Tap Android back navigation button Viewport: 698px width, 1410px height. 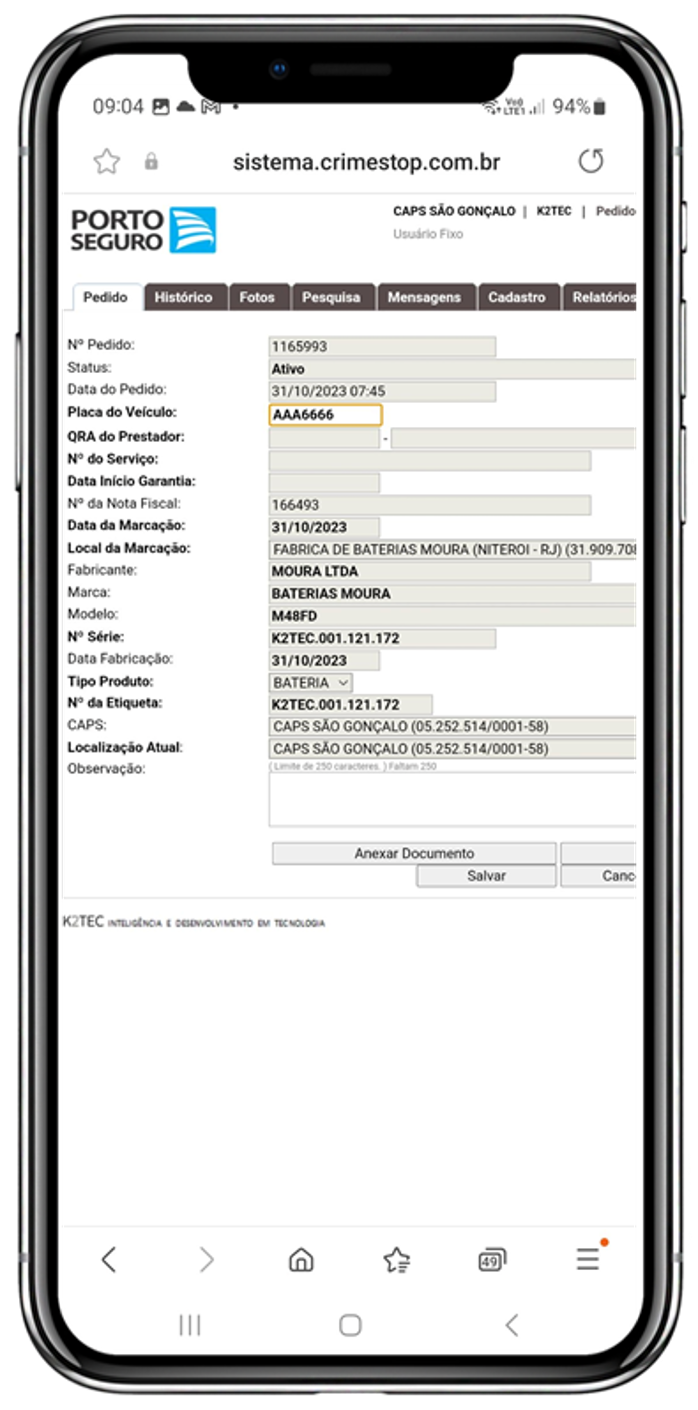pos(511,1325)
